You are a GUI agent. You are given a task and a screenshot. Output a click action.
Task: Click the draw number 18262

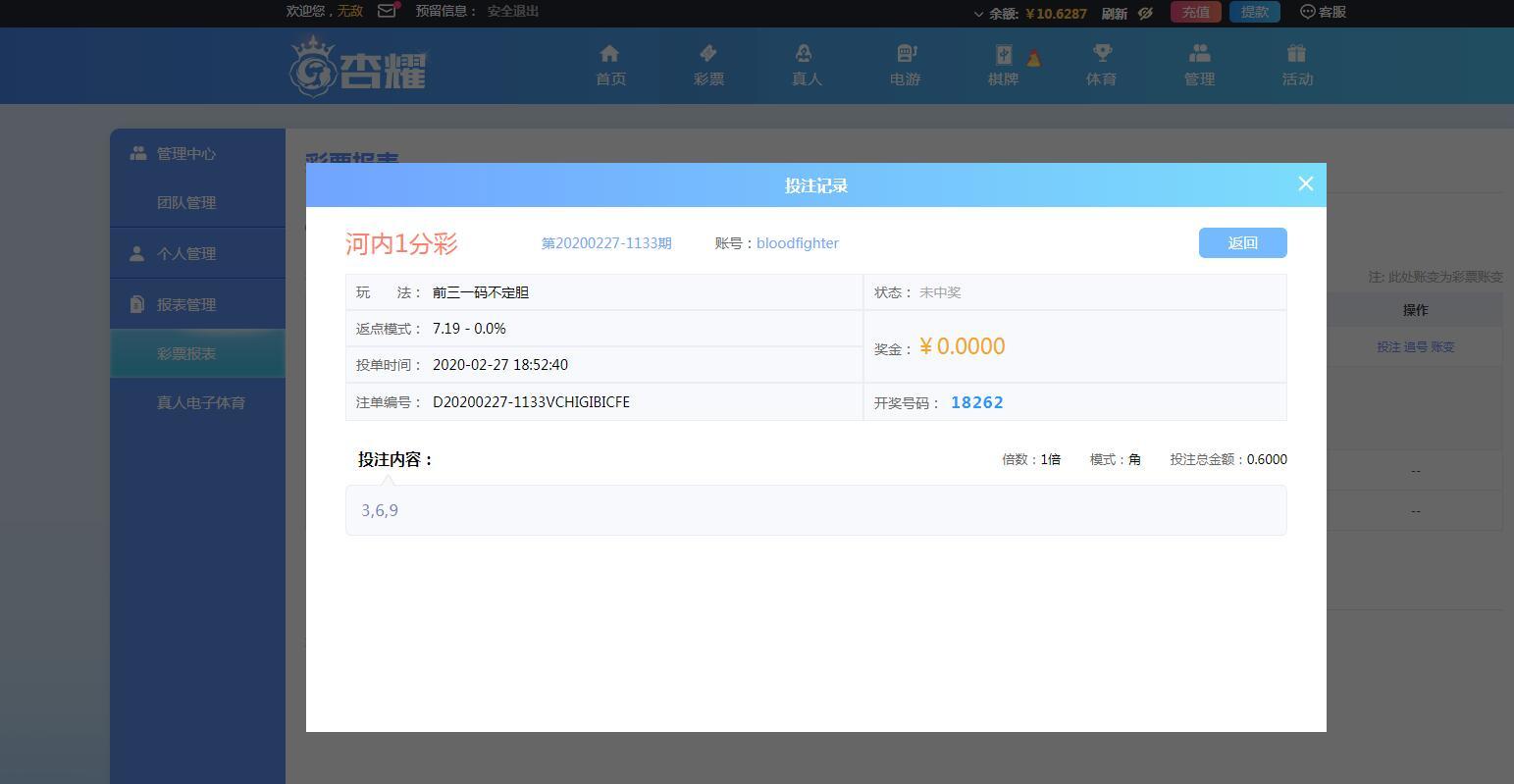pyautogui.click(x=977, y=402)
